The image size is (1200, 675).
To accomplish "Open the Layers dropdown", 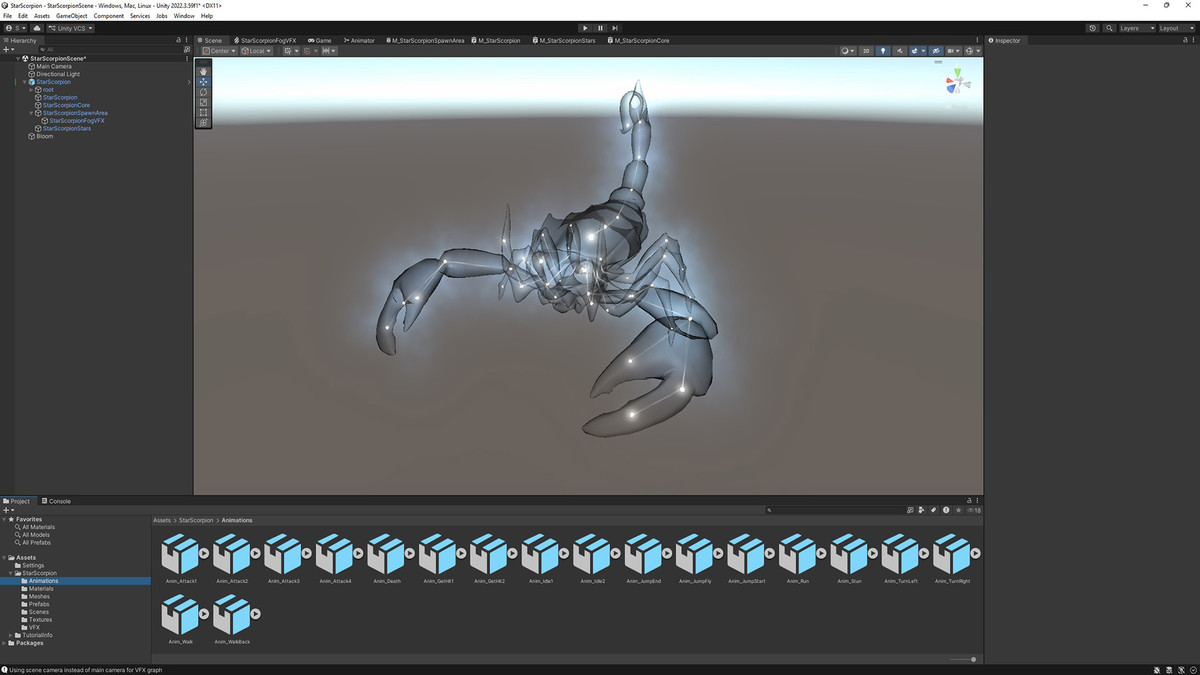I will tap(1136, 28).
